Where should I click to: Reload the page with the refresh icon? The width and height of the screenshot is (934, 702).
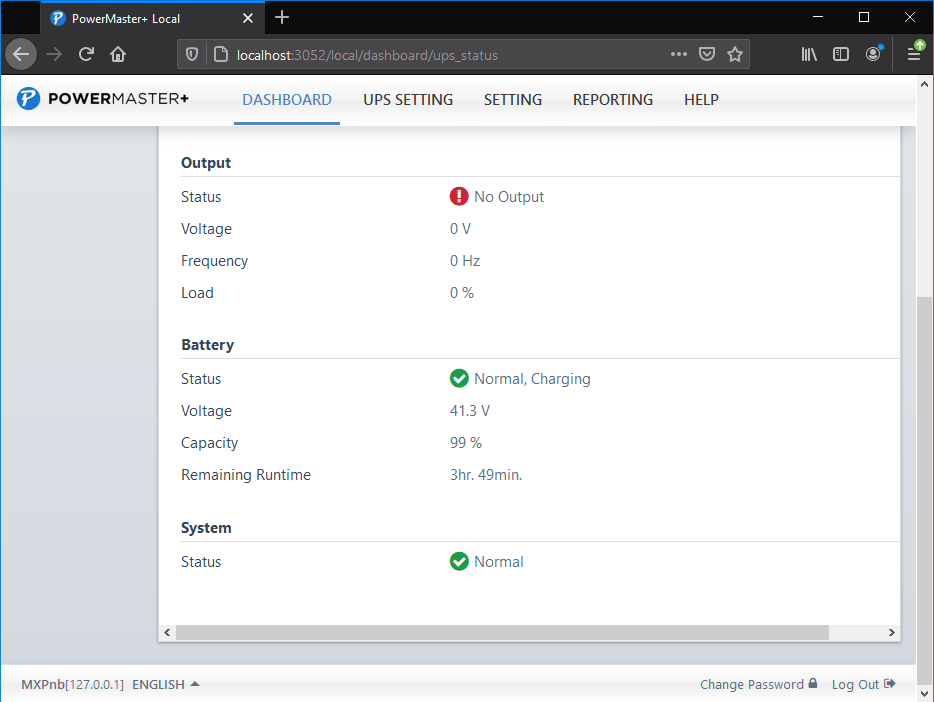(x=87, y=55)
